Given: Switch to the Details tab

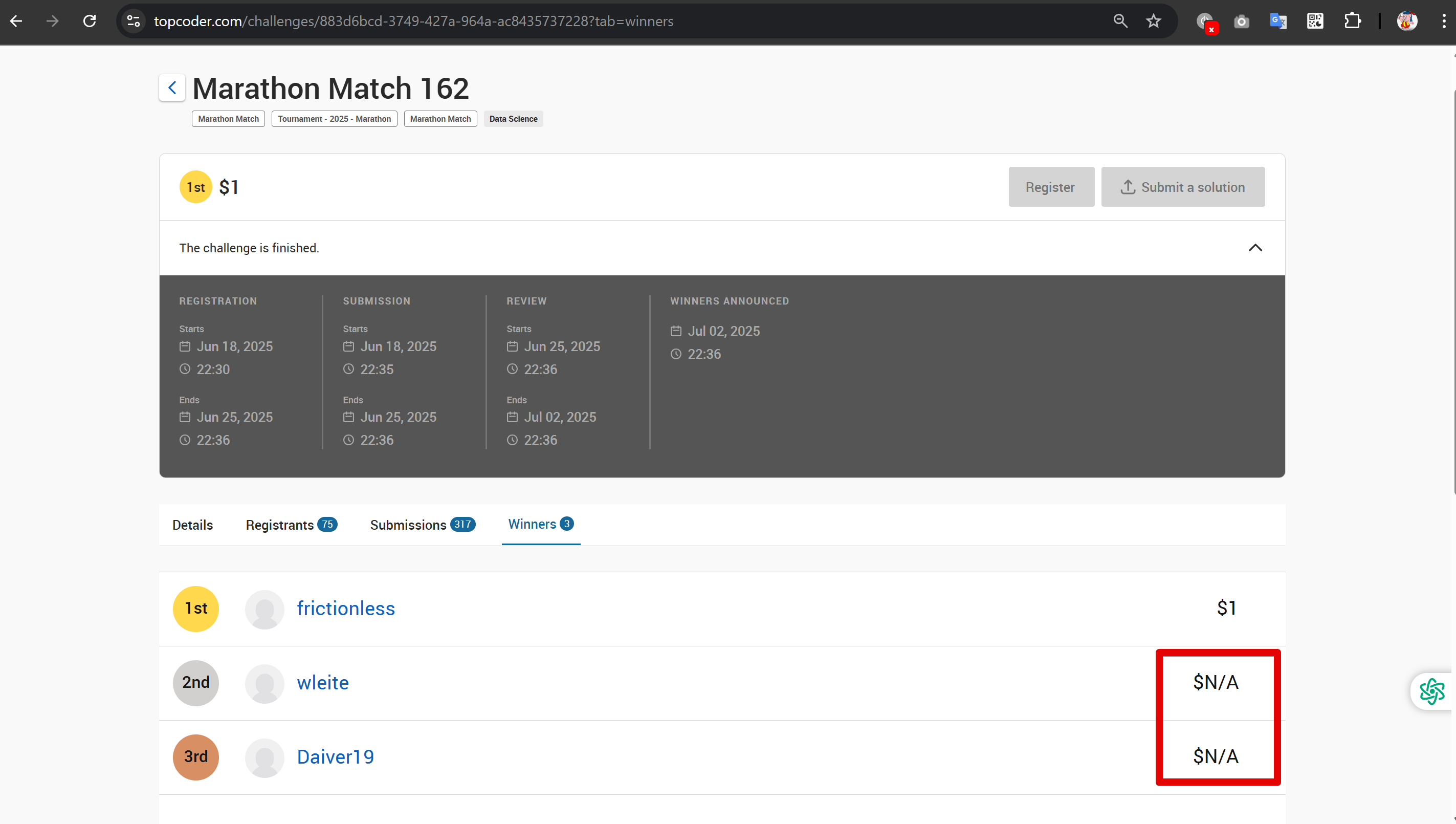Looking at the screenshot, I should pos(192,525).
